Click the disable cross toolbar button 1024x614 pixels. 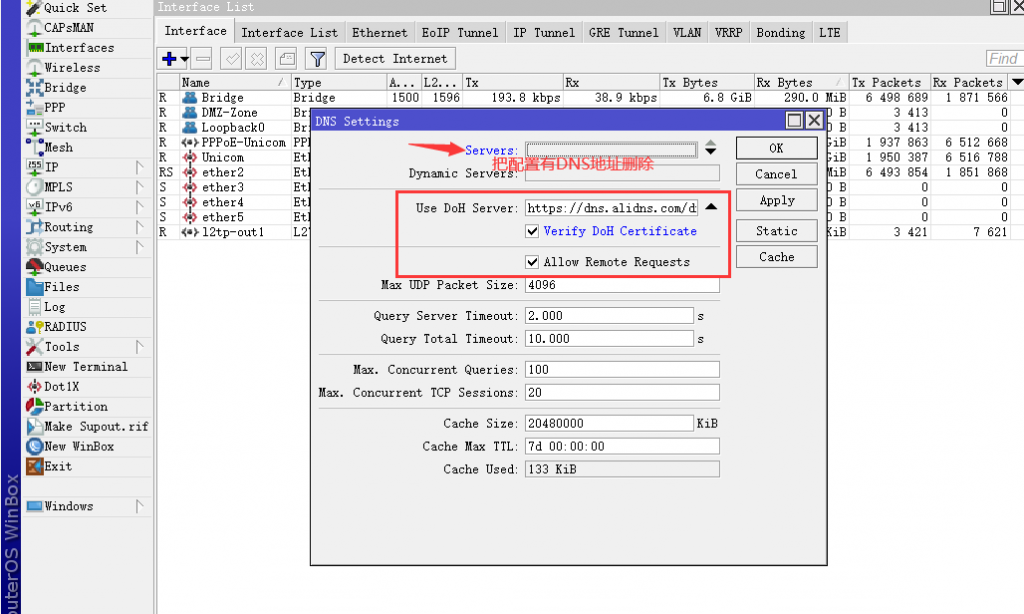[x=257, y=59]
